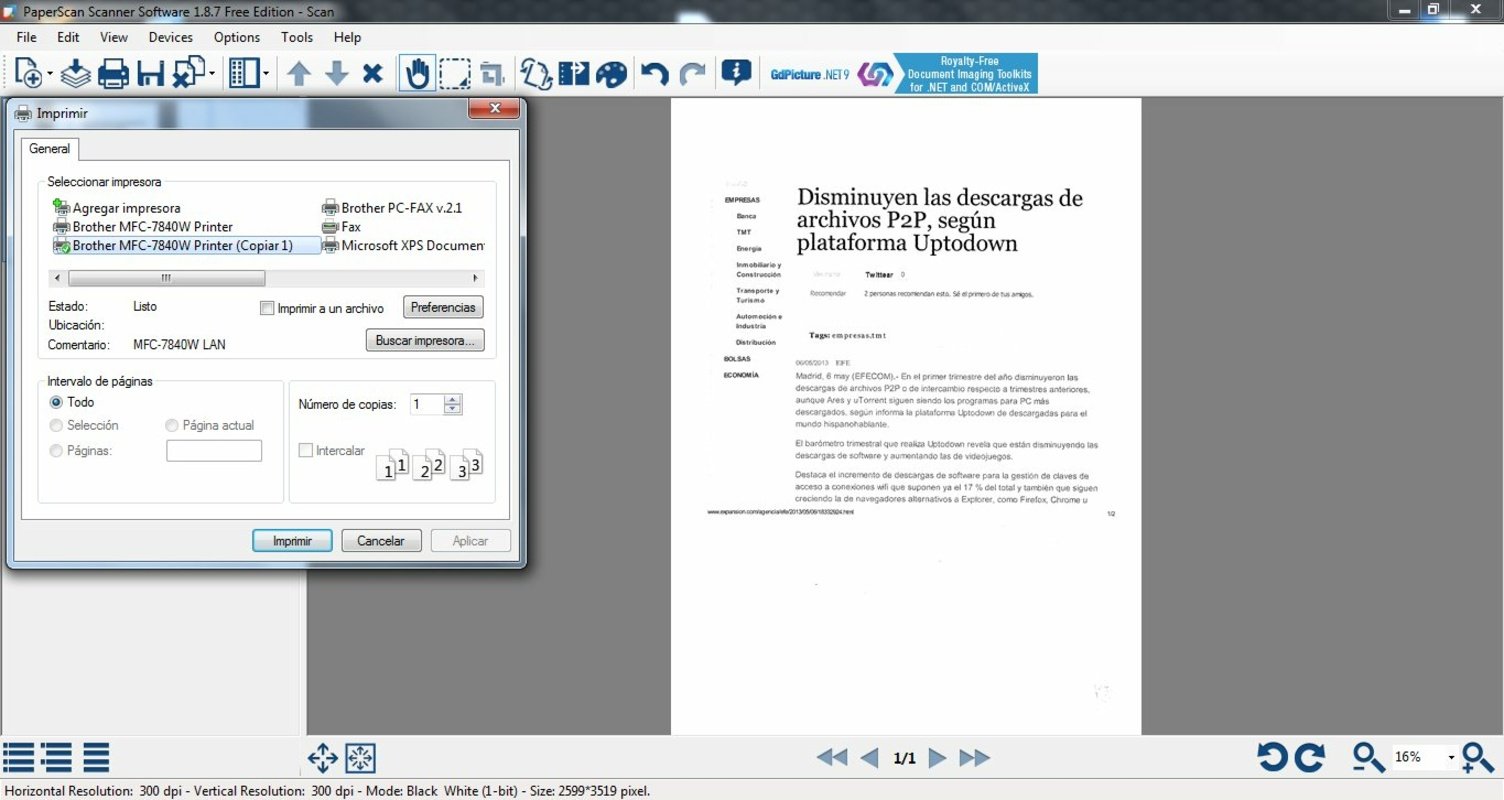Viewport: 1504px width, 800px height.
Task: Open the Devices menu
Action: tap(170, 37)
